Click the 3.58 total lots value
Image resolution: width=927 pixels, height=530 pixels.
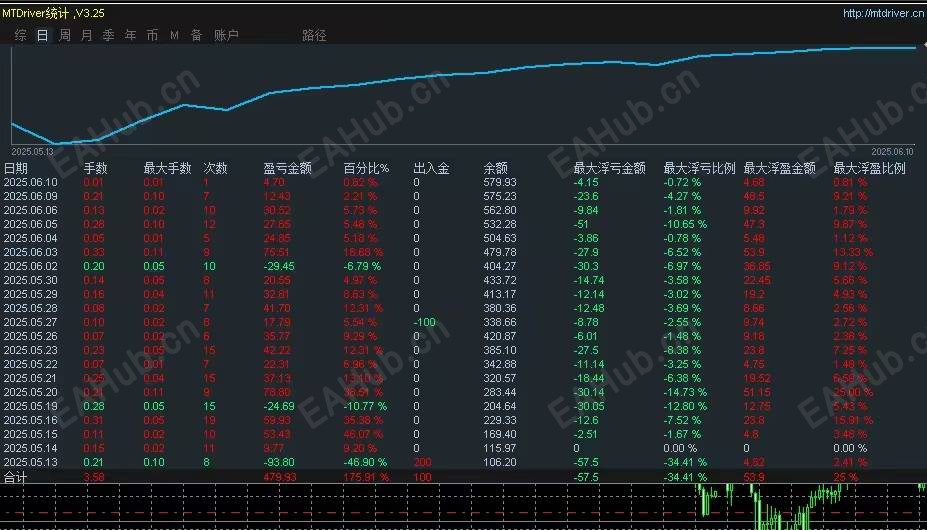click(95, 477)
